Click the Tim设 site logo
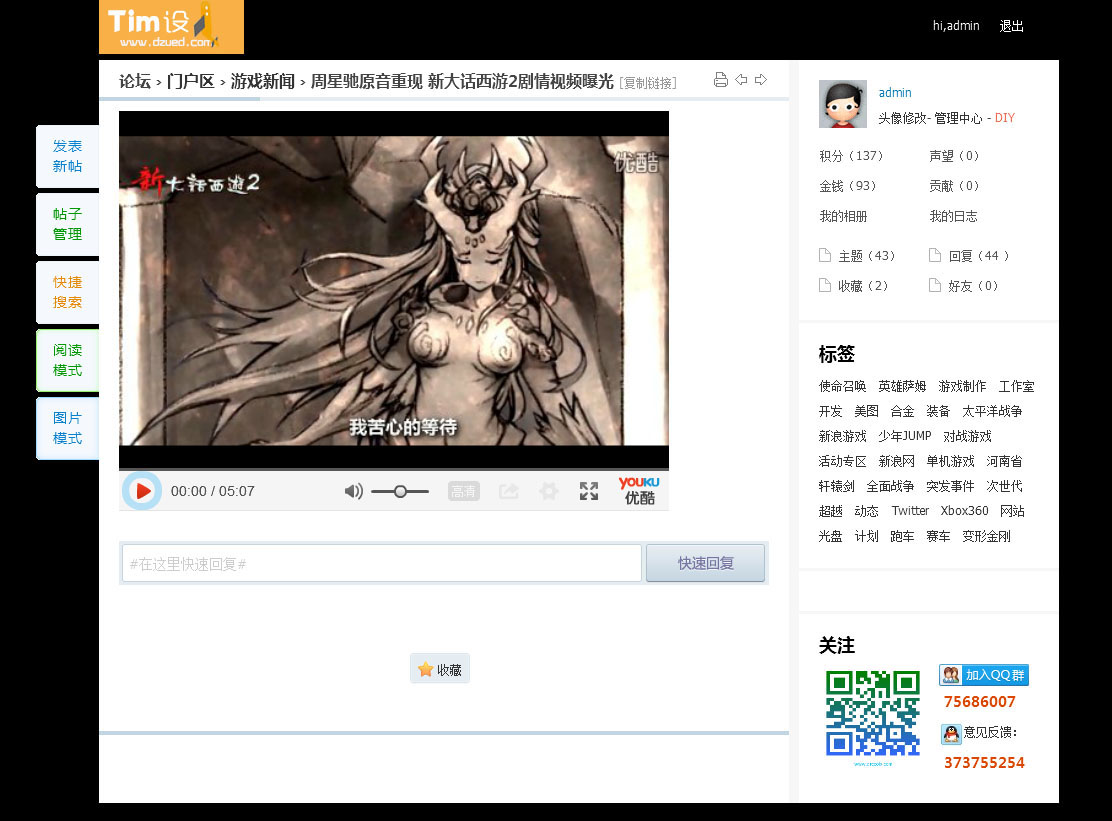 (172, 27)
